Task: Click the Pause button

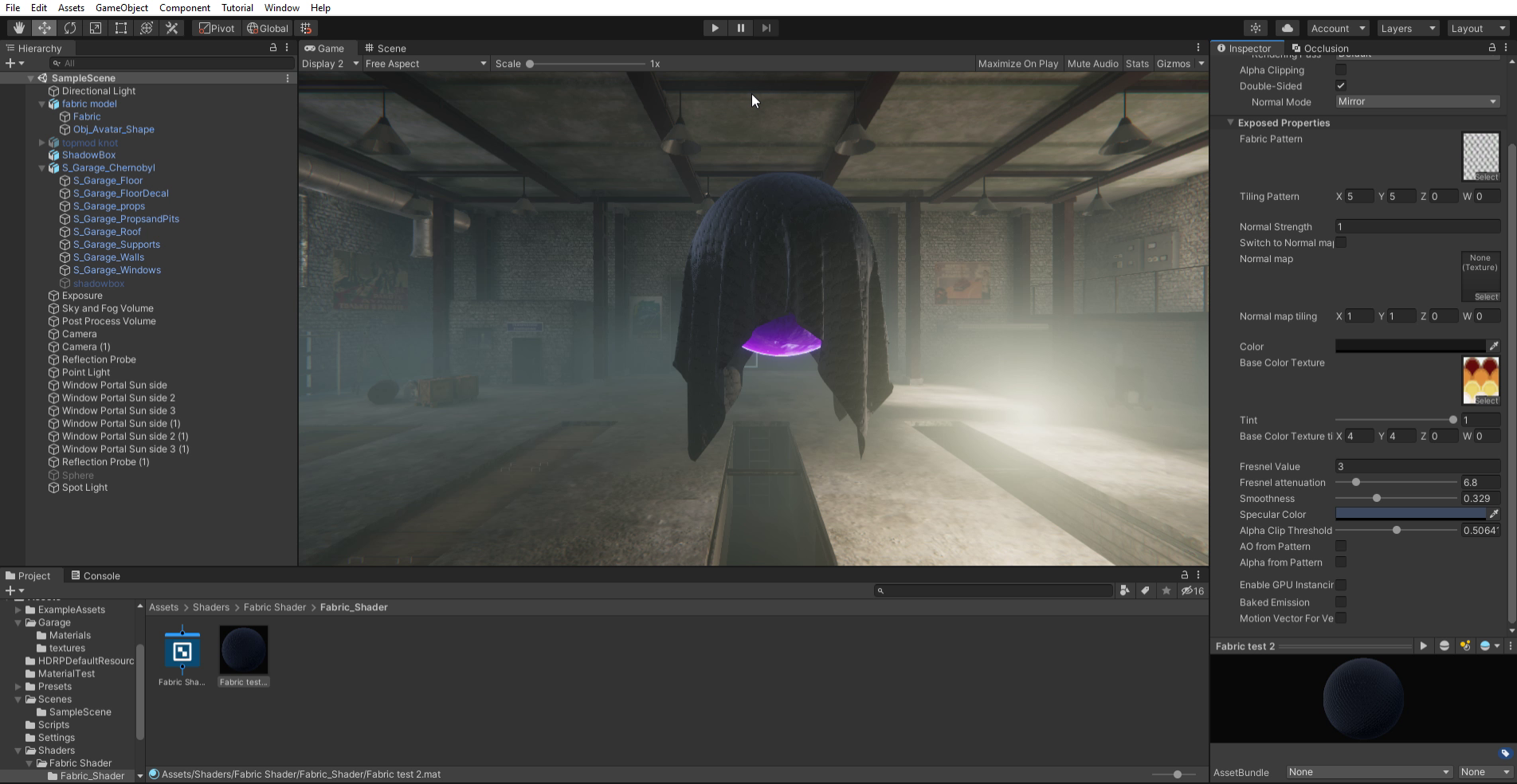Action: pyautogui.click(x=740, y=28)
